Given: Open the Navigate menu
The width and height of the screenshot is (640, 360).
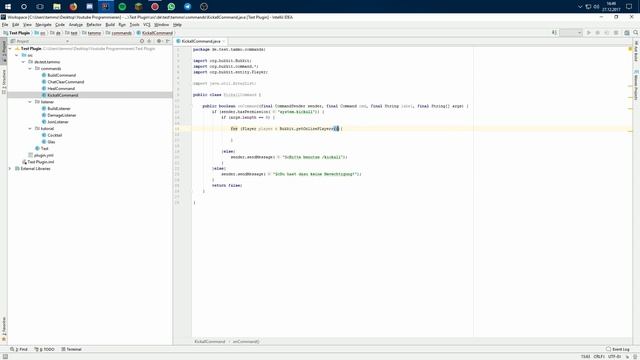Looking at the screenshot, I should (43, 25).
